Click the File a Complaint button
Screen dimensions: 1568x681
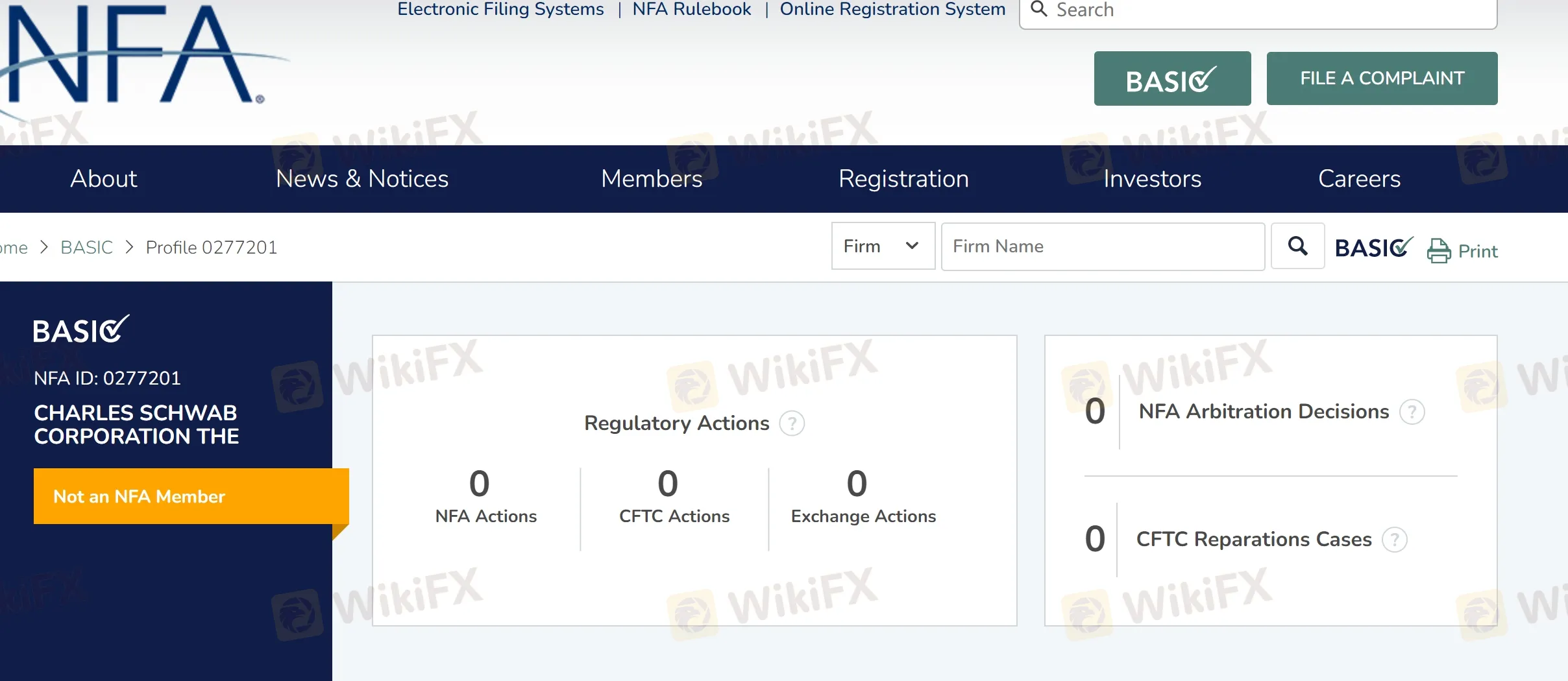tap(1382, 78)
